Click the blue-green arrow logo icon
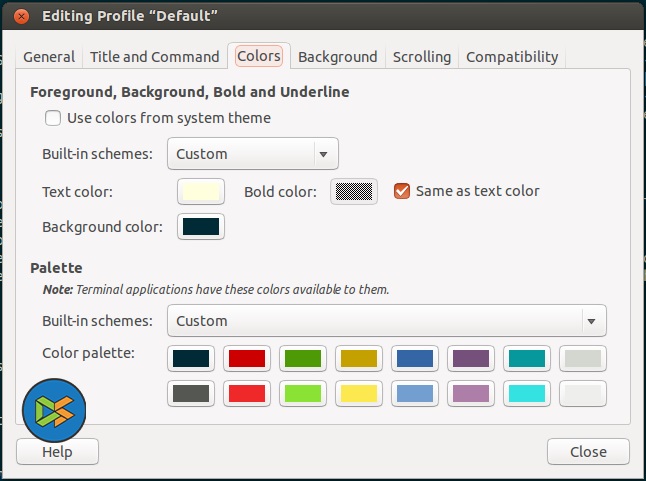Image resolution: width=646 pixels, height=481 pixels. (51, 411)
